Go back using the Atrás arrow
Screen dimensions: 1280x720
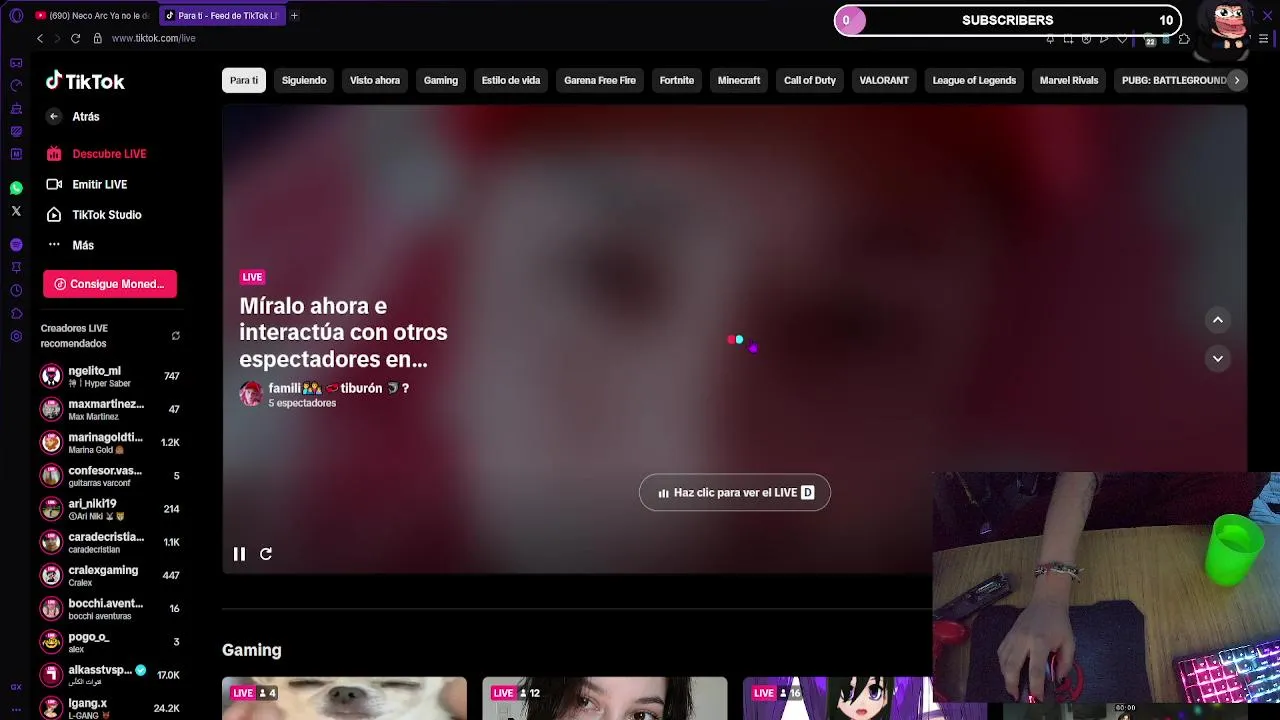click(x=54, y=117)
